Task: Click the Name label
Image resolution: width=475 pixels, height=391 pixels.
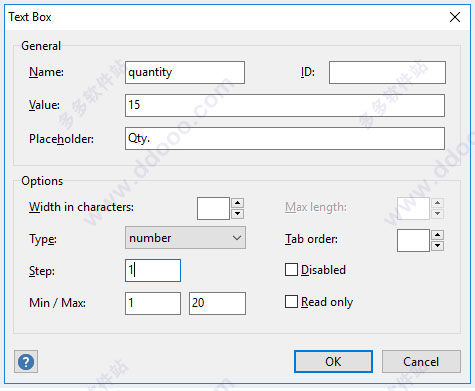Action: 46,72
